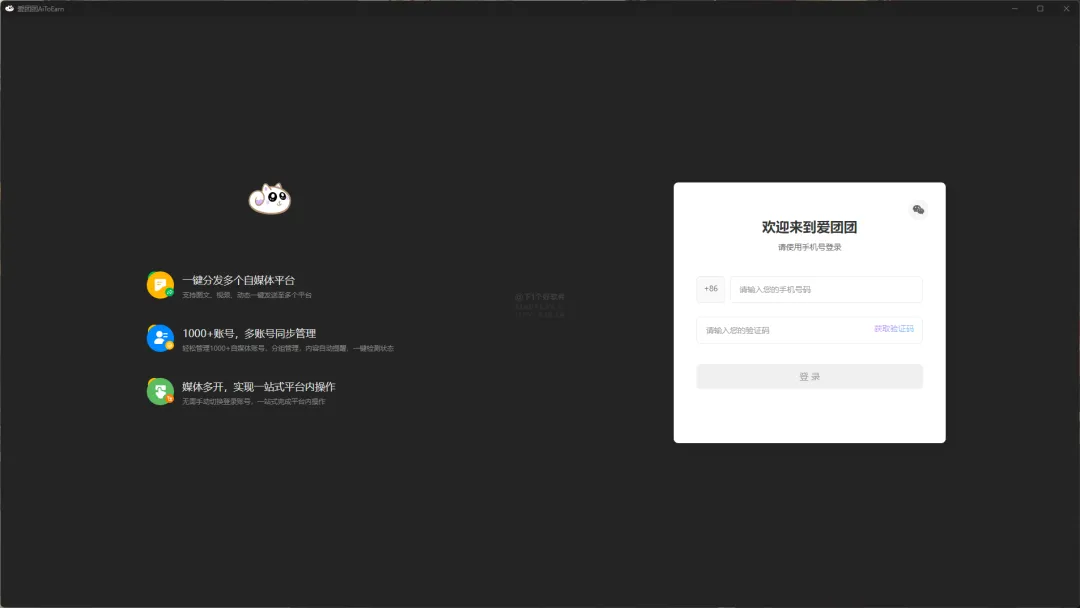Click the 请使用手机号登录 subtitle text
This screenshot has height=608, width=1080.
coord(809,248)
